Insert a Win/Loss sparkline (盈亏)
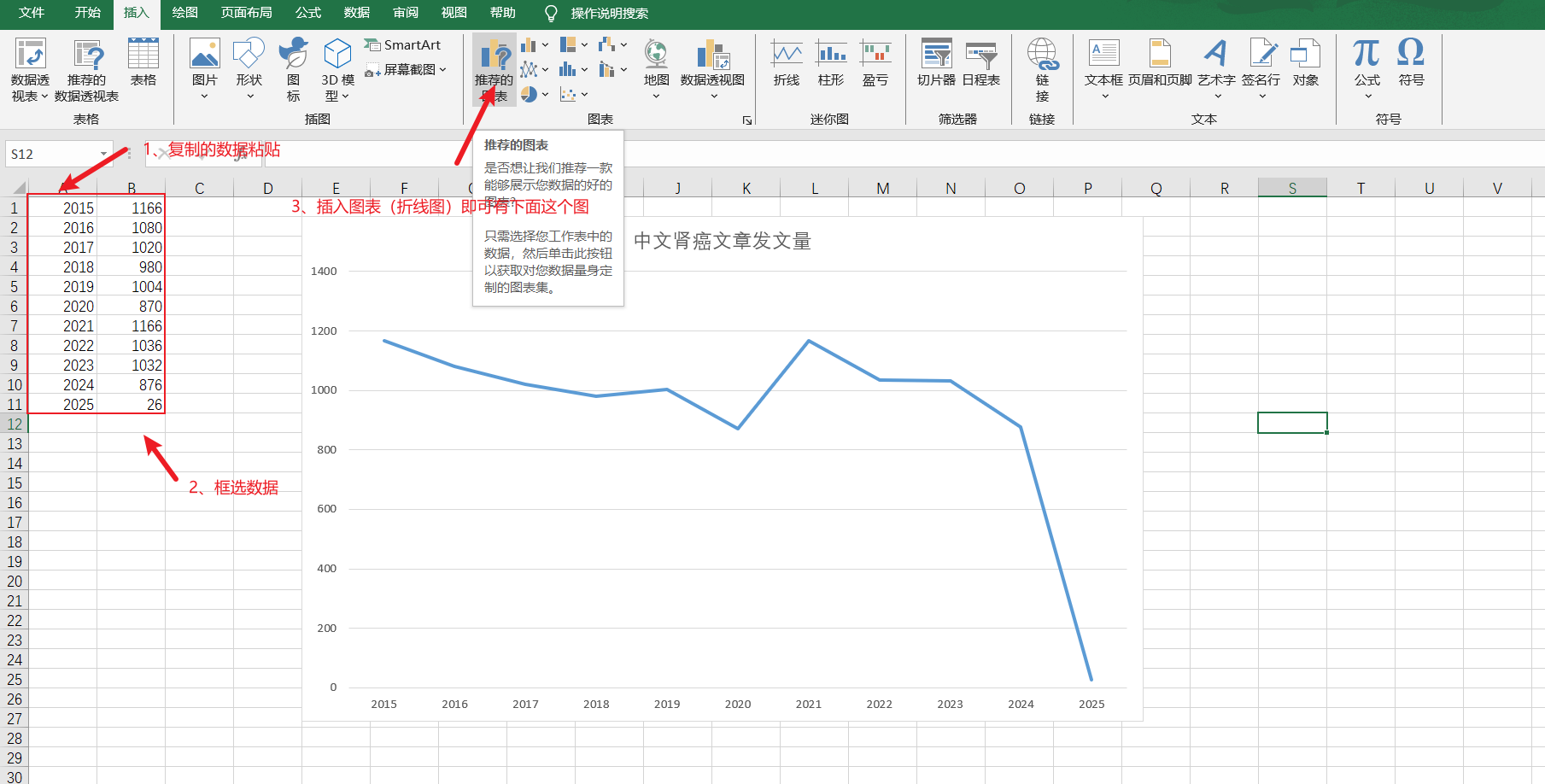Viewport: 1545px width, 784px height. [875, 63]
